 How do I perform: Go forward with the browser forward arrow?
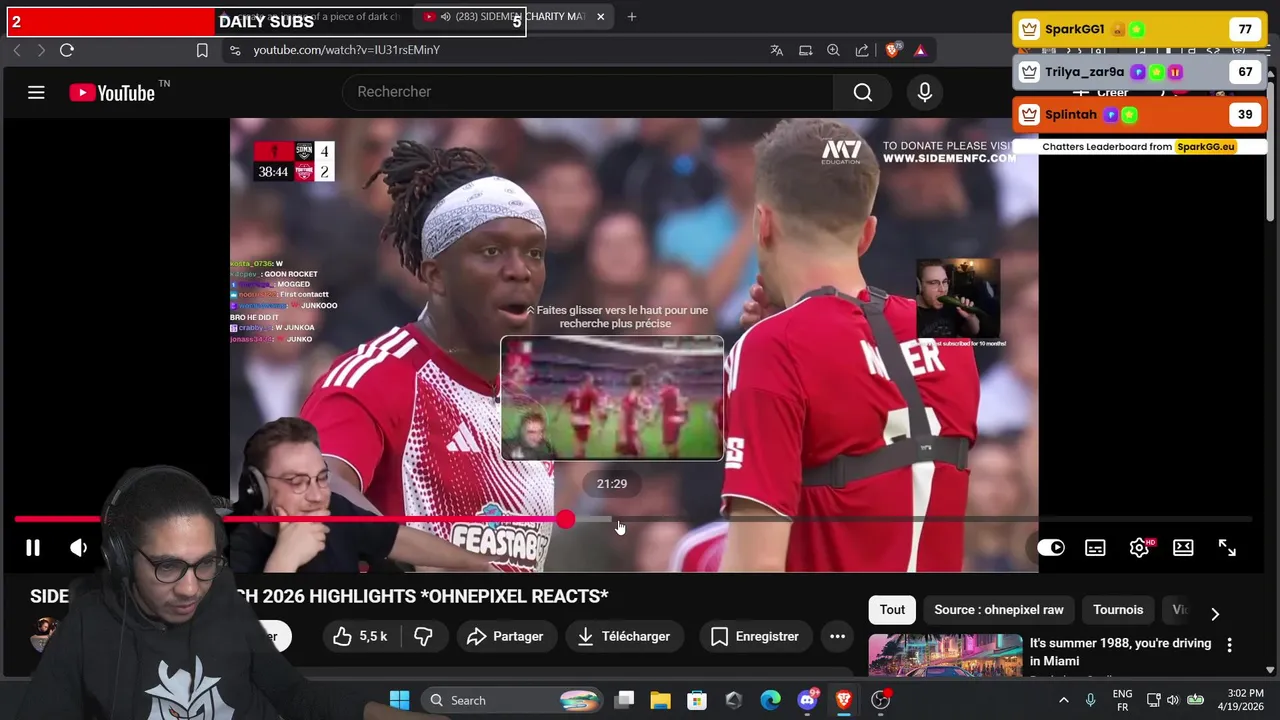[41, 50]
